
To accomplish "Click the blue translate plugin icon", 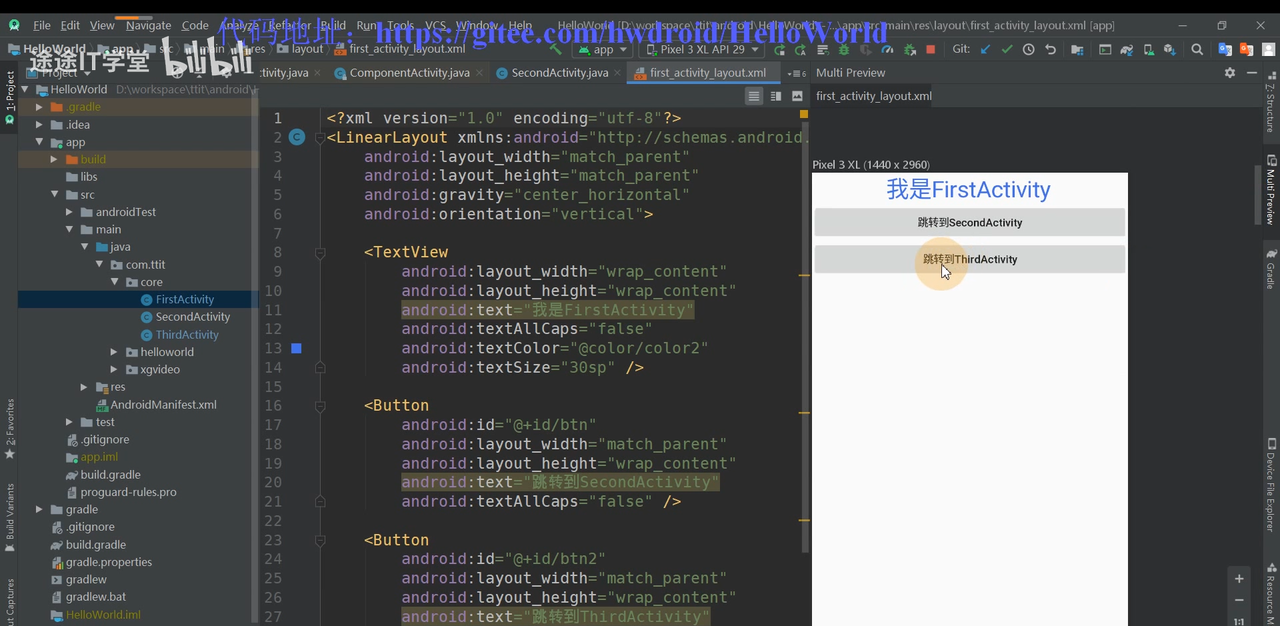I will pyautogui.click(x=1224, y=49).
